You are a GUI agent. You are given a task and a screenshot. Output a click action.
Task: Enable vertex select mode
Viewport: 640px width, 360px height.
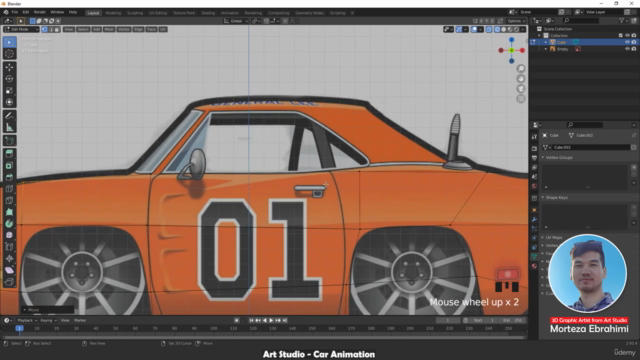[x=44, y=29]
